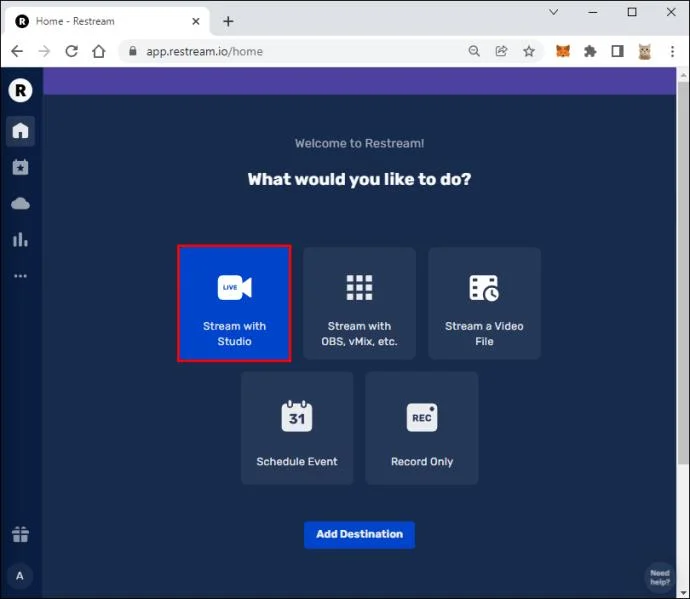Click the 'Welcome to Restream!' text
The height and width of the screenshot is (599, 690).
pyautogui.click(x=359, y=143)
